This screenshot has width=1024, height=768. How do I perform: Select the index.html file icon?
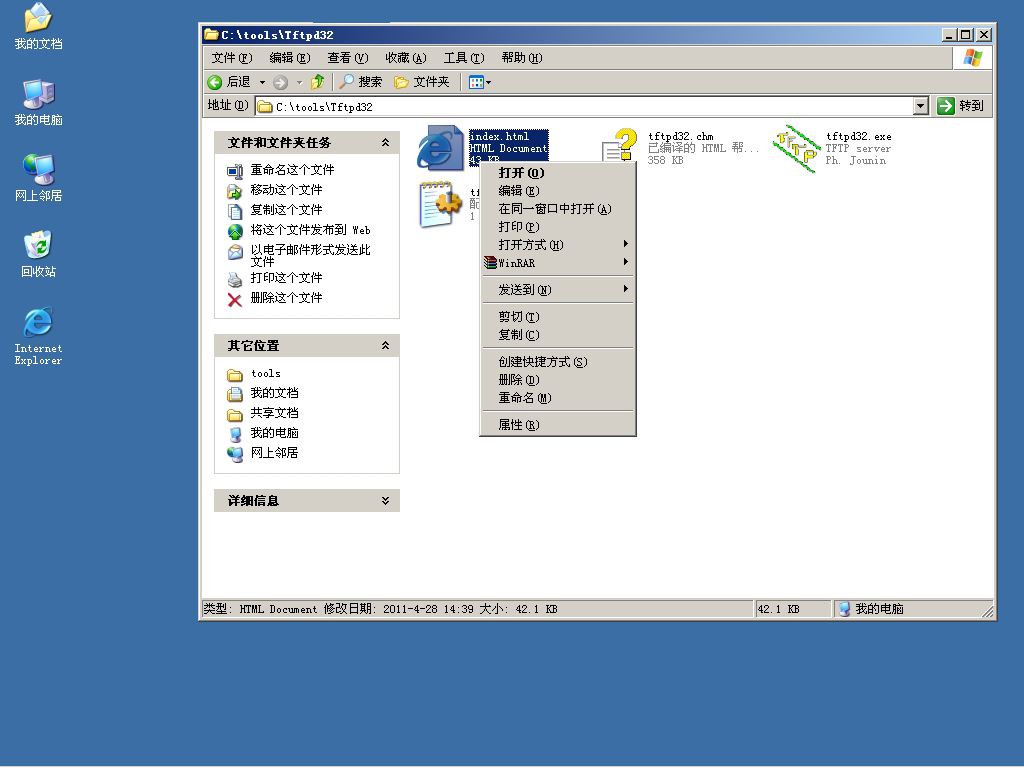(440, 148)
